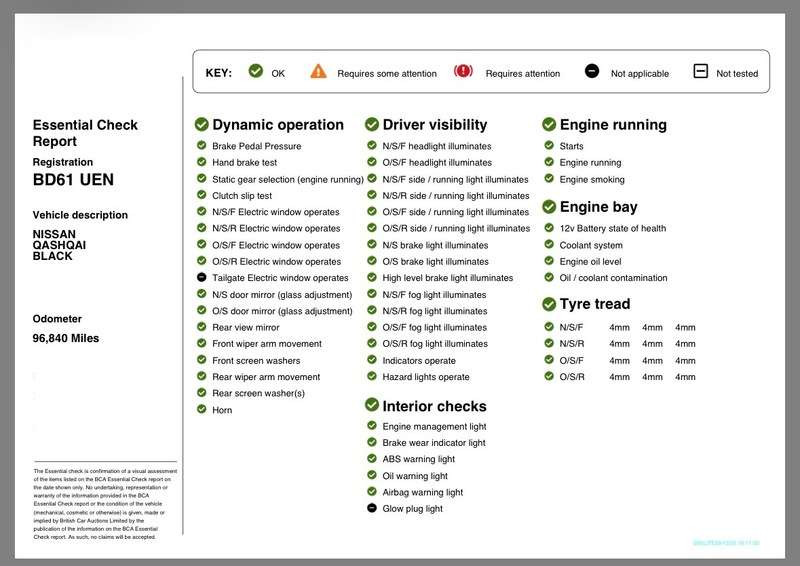Click the odometer reading 96,840 Miles
The height and width of the screenshot is (566, 800).
tap(66, 338)
